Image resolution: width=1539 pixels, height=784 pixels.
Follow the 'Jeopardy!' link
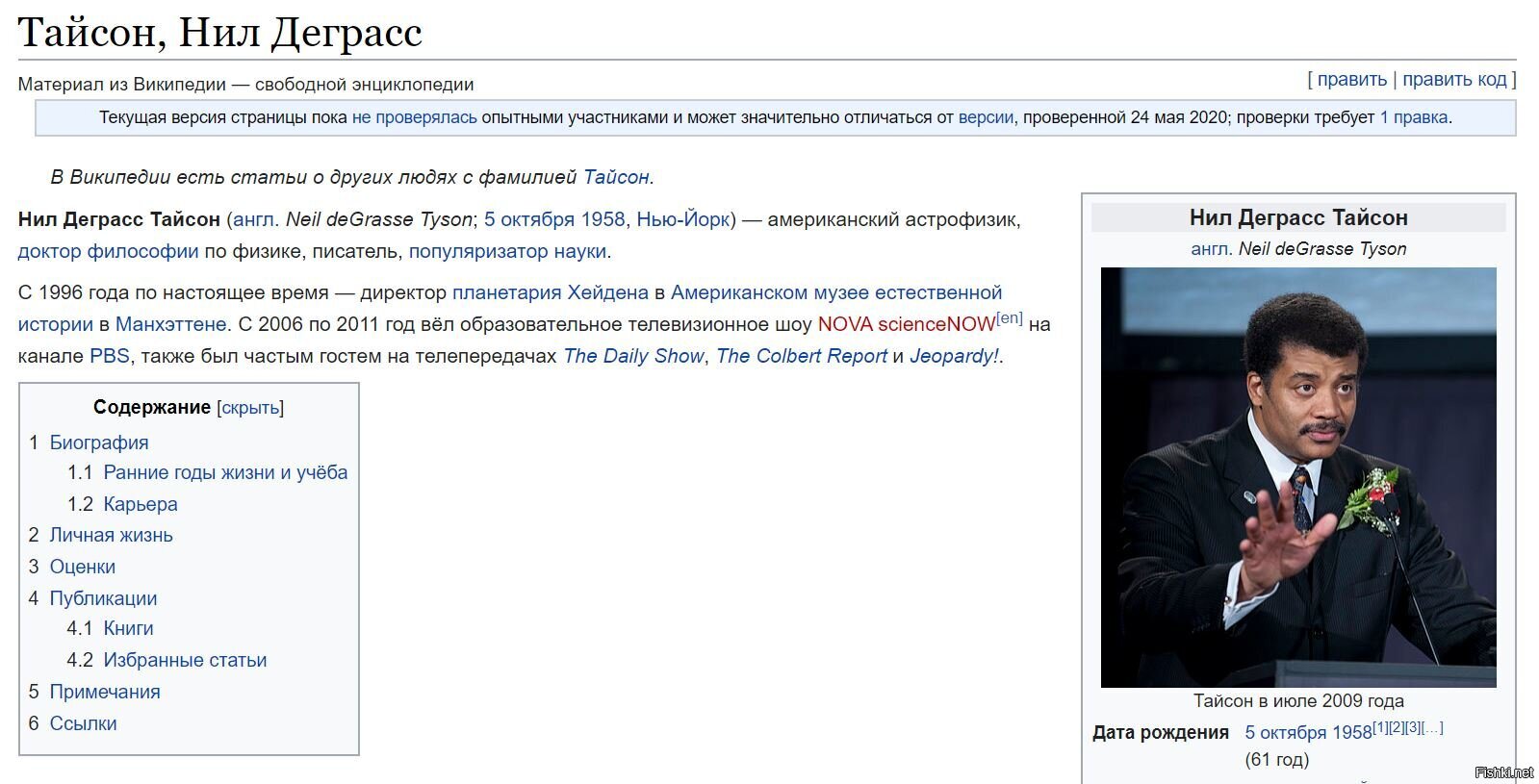coord(954,356)
